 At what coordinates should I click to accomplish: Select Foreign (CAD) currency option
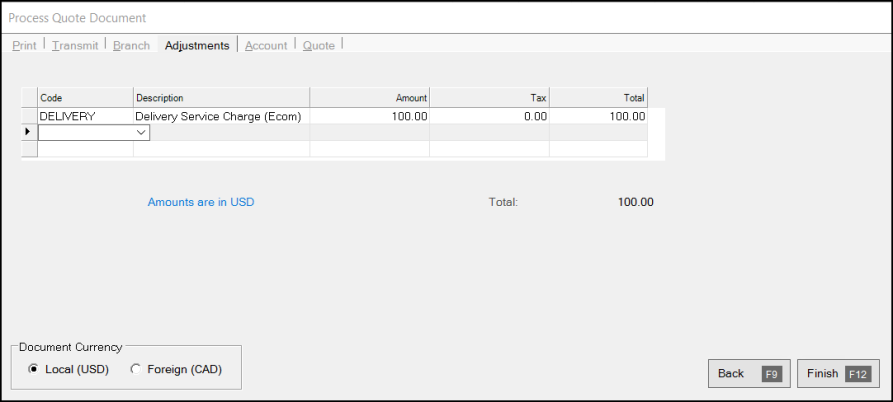point(176,370)
